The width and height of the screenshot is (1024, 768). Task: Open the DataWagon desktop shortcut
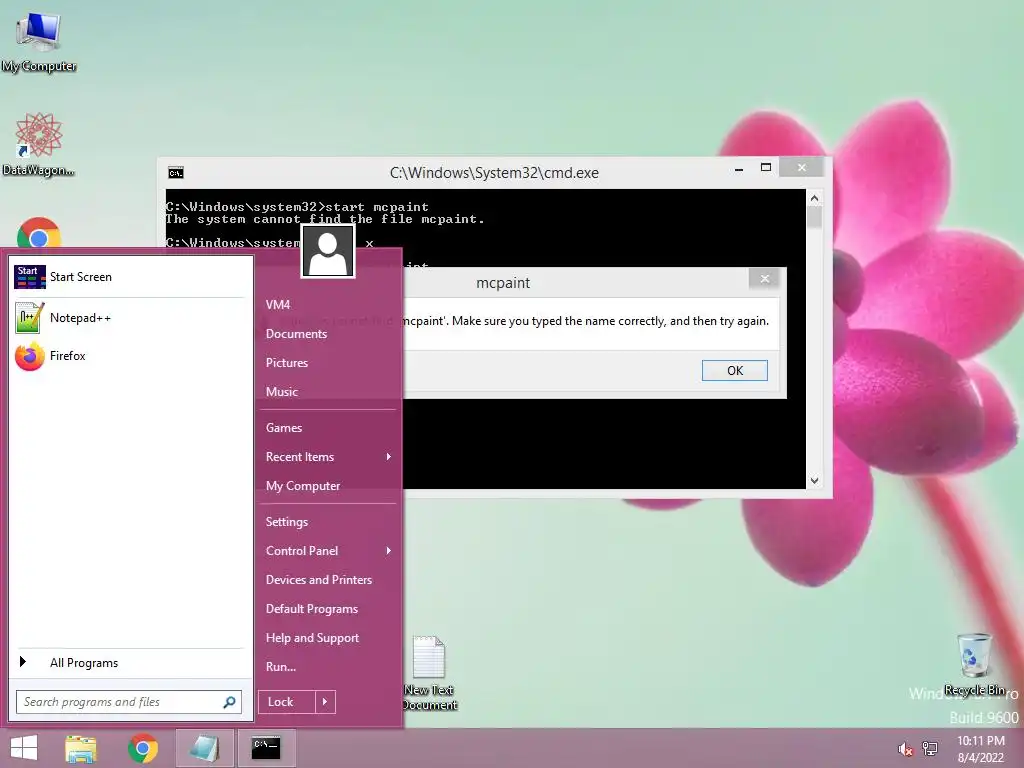point(39,144)
